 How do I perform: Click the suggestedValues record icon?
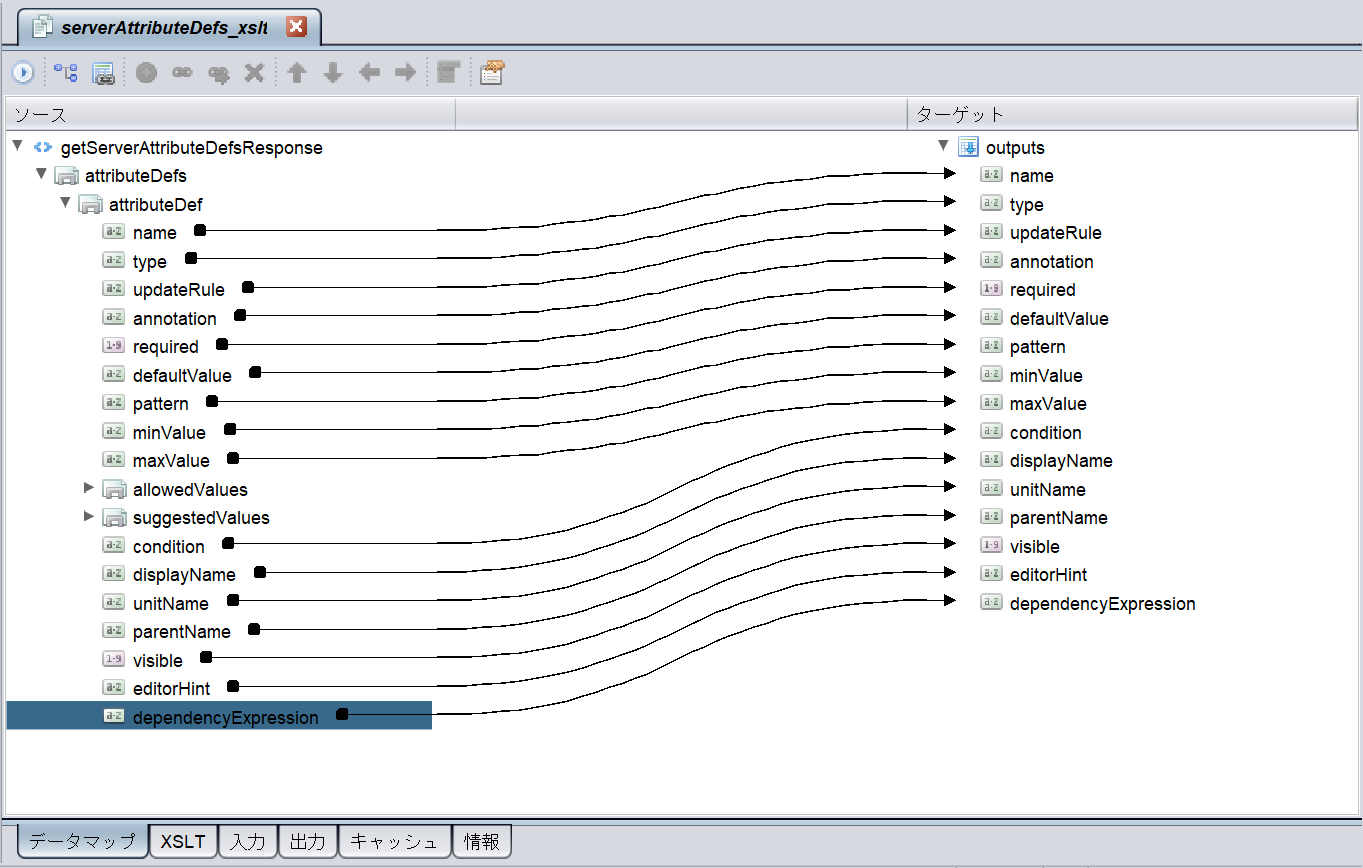114,518
